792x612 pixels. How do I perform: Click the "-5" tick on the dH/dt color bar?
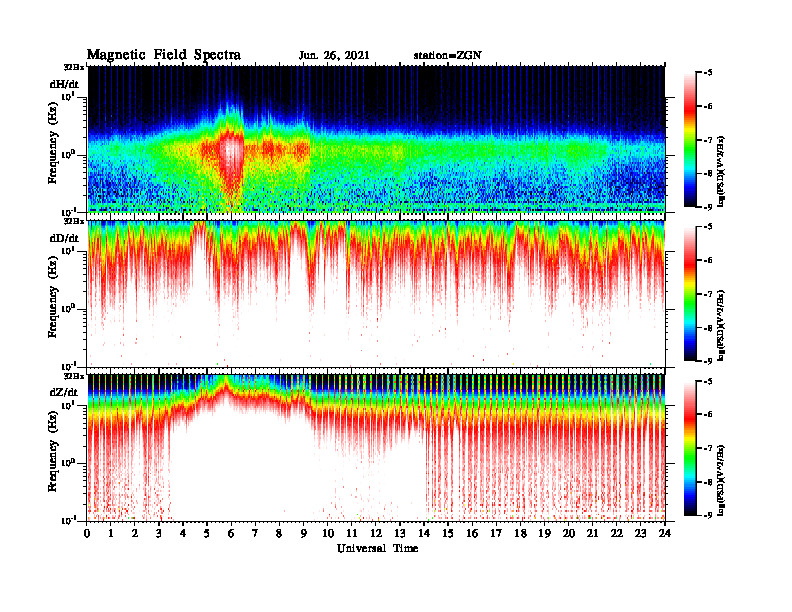[707, 73]
